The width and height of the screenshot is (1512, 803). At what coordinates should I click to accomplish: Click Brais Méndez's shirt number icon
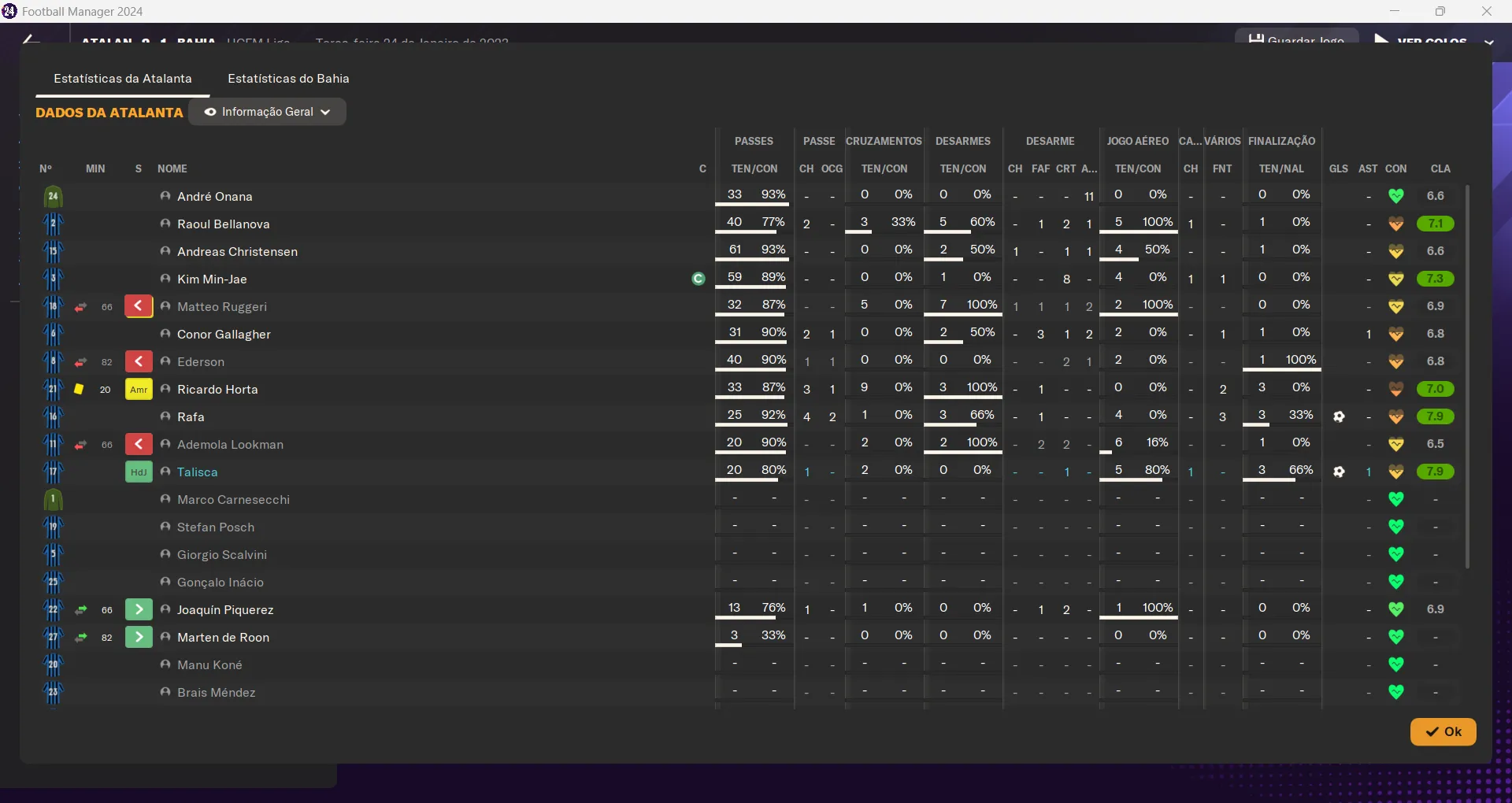[x=53, y=692]
